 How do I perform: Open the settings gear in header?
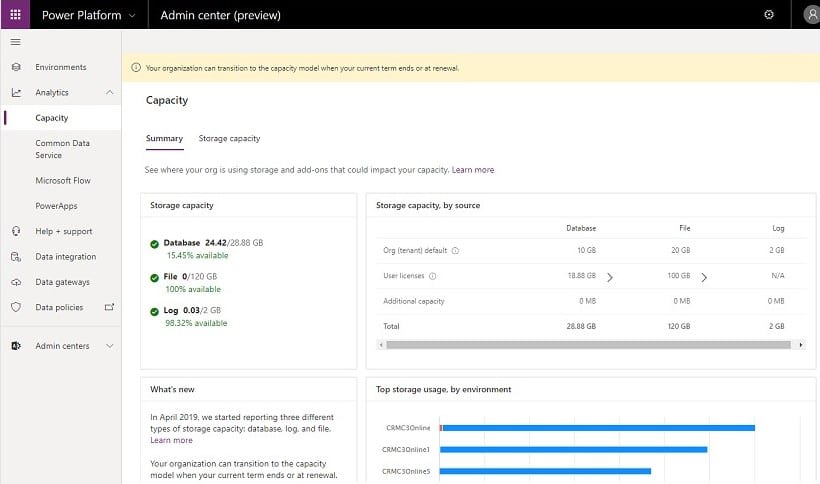tap(769, 15)
